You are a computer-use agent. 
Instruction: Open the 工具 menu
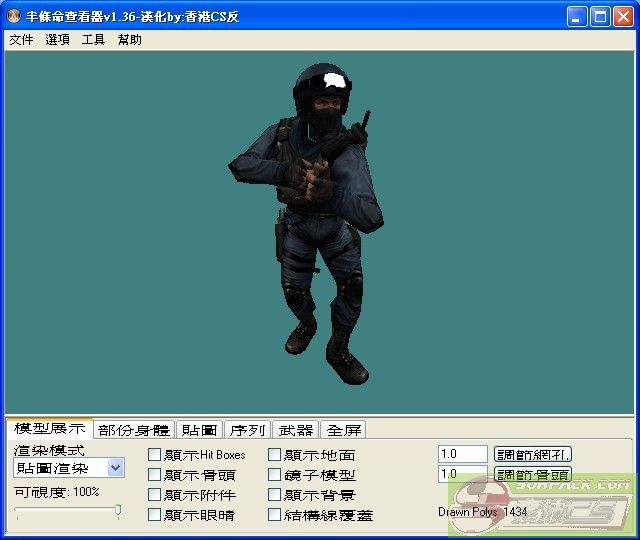93,40
